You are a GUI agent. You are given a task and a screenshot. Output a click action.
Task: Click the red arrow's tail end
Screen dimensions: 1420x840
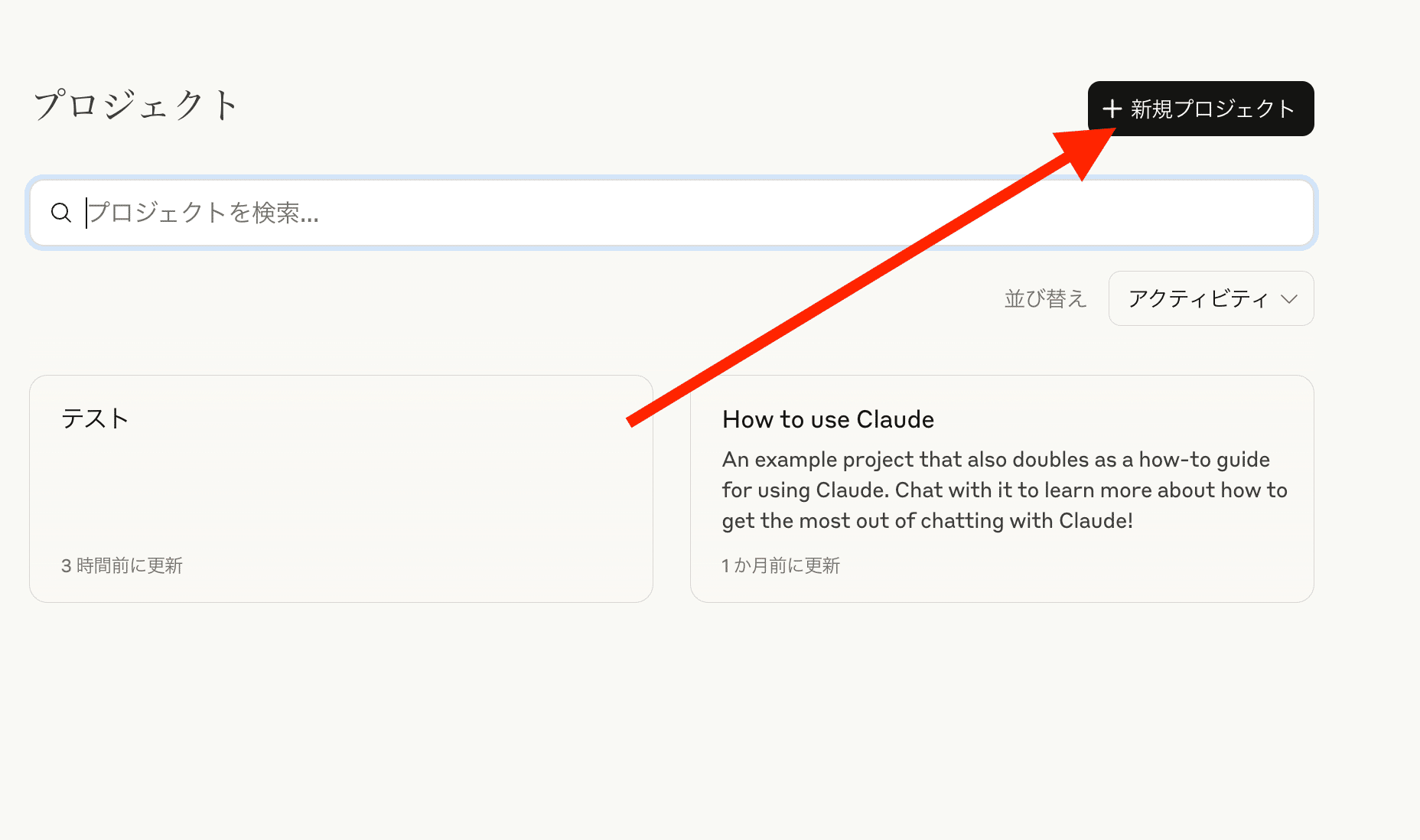point(632,420)
